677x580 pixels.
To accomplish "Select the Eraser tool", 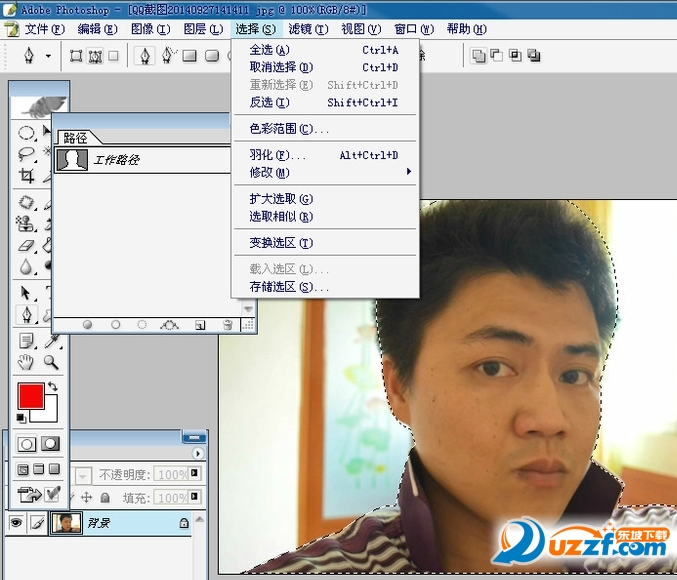I will pyautogui.click(x=27, y=245).
